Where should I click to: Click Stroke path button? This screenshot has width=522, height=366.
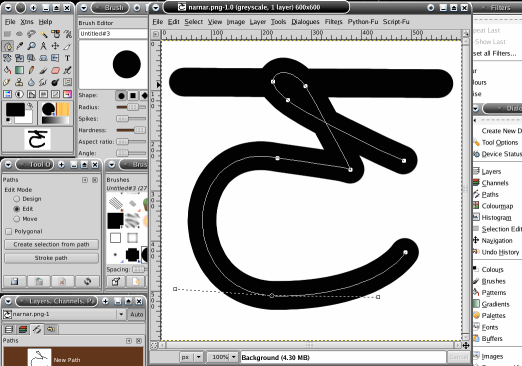coord(51,258)
